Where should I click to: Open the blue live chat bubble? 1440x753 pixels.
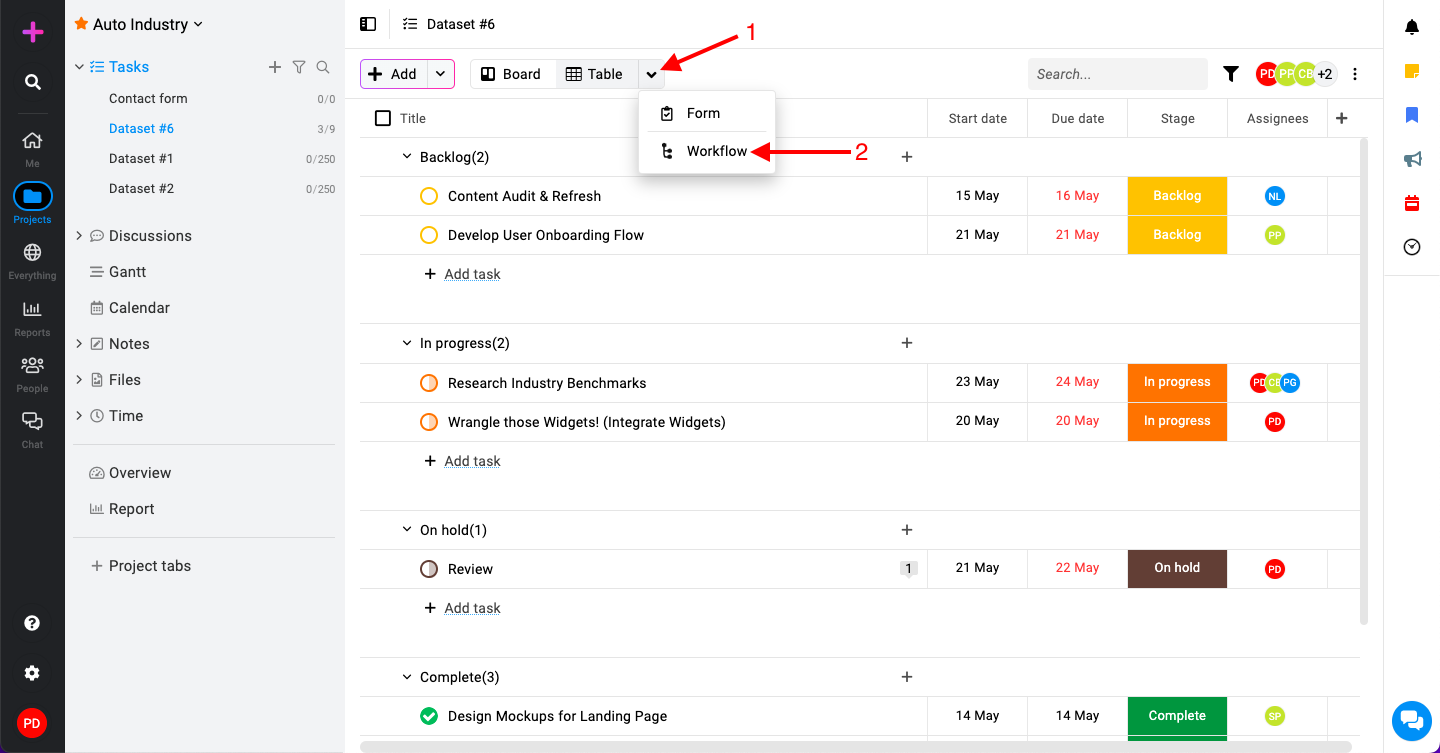point(1412,721)
